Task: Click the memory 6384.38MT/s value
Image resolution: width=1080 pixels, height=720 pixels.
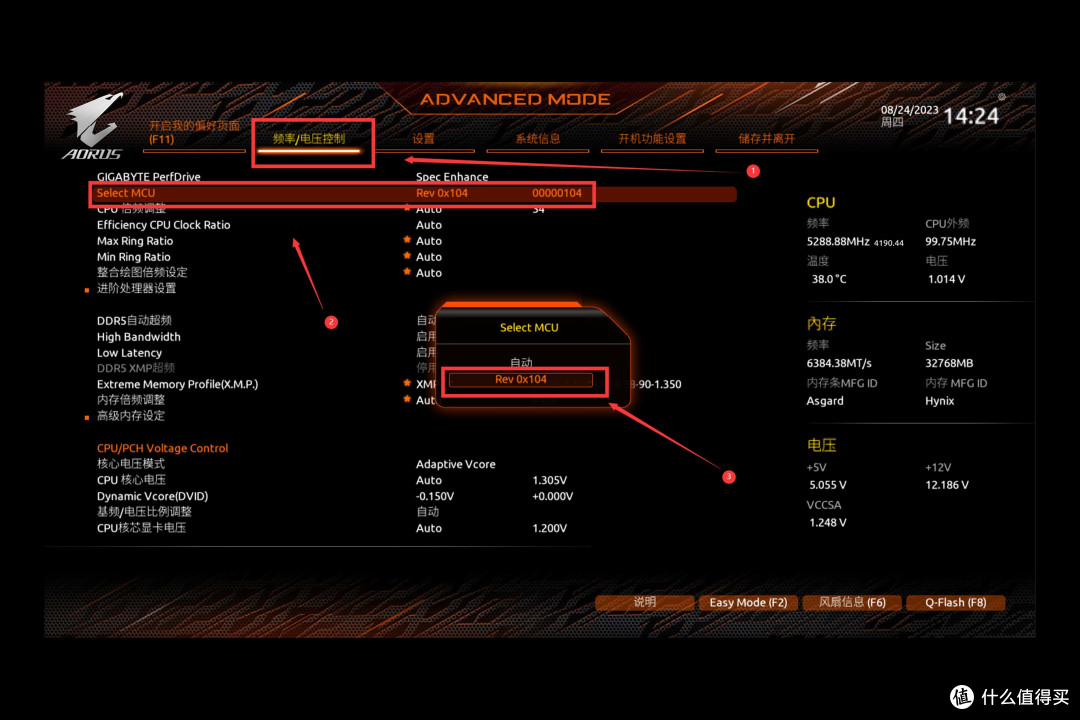Action: click(839, 363)
